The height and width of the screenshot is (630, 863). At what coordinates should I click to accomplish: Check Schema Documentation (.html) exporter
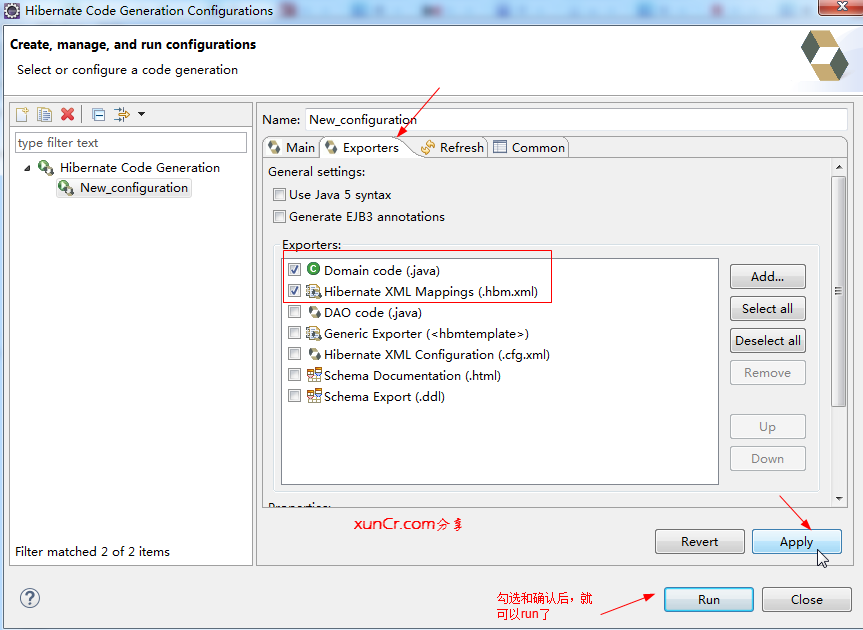coord(294,375)
